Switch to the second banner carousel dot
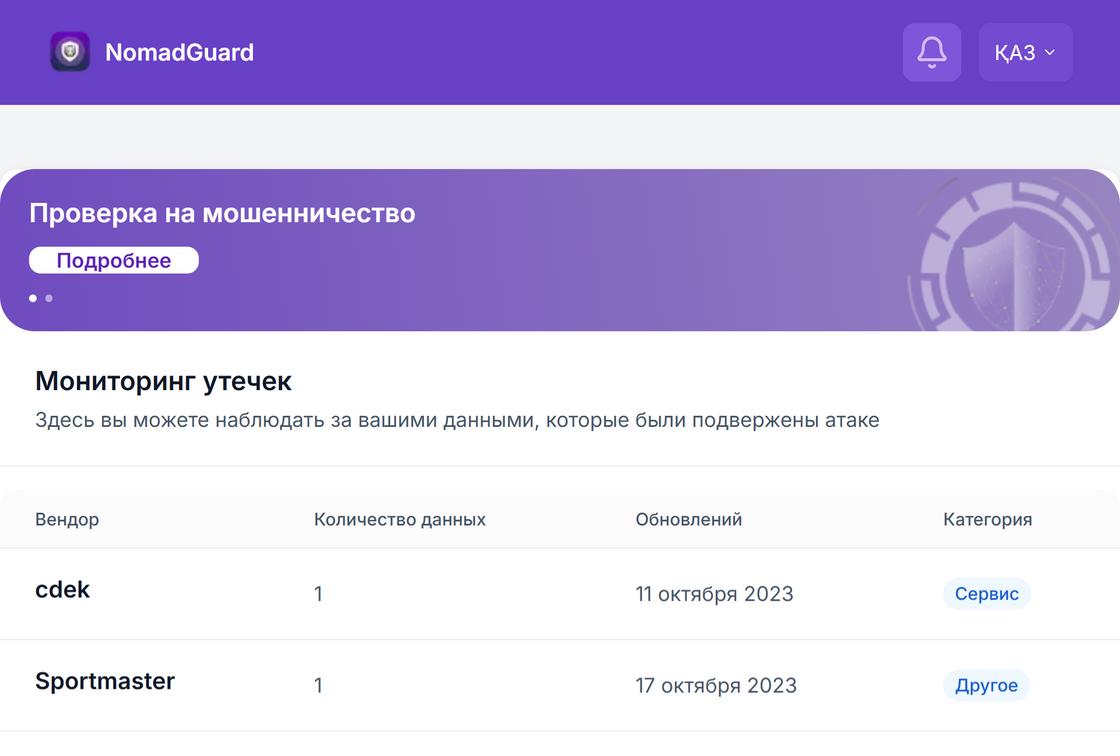1120x756 pixels. tap(49, 298)
